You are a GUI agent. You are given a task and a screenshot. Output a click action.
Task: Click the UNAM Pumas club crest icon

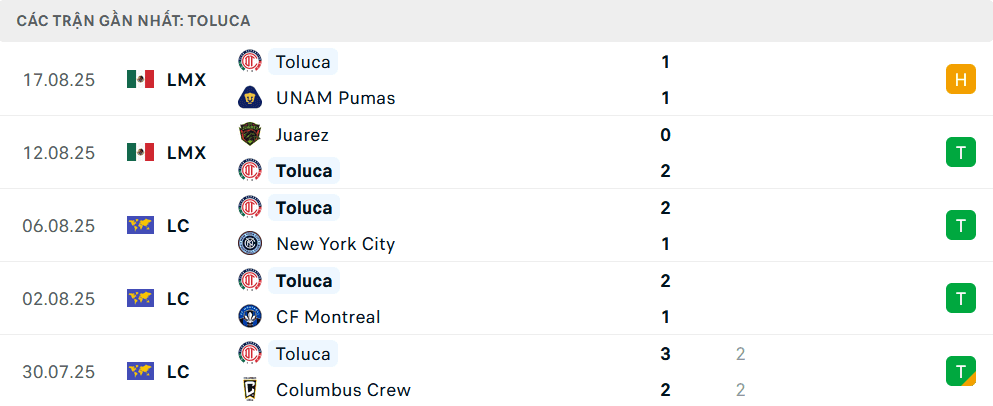250,98
